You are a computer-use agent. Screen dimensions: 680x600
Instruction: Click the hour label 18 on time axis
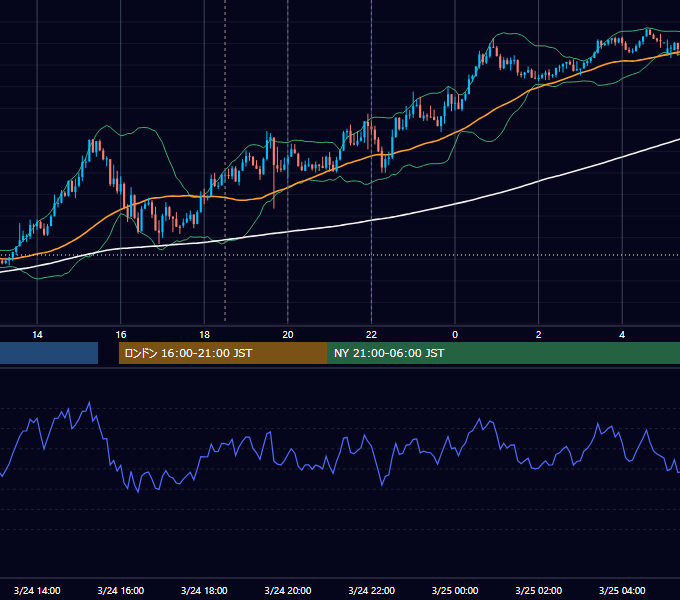pos(204,335)
